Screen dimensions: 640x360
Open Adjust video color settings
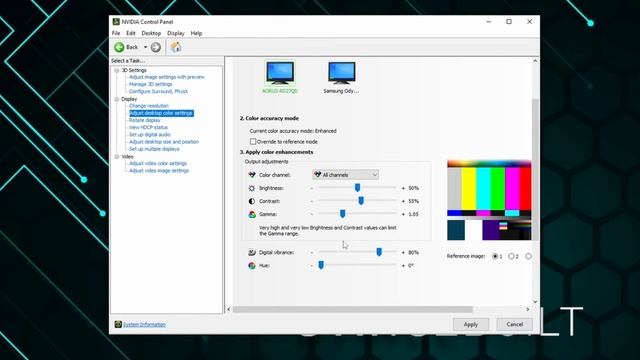click(158, 164)
